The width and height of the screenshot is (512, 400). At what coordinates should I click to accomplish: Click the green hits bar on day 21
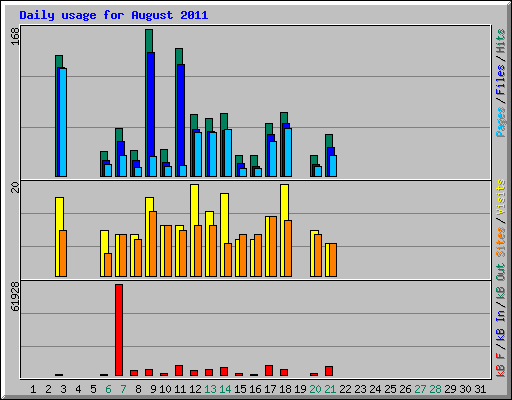pyautogui.click(x=329, y=141)
